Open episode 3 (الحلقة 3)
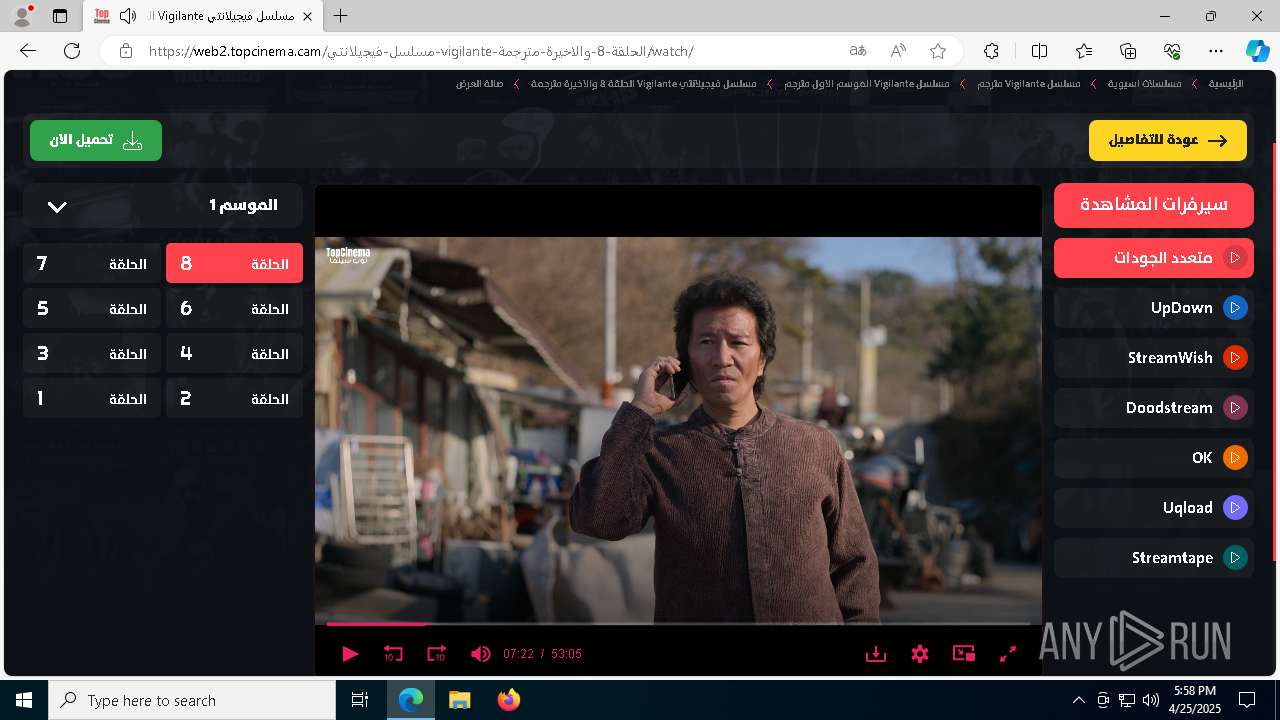The height and width of the screenshot is (720, 1280). pos(92,354)
